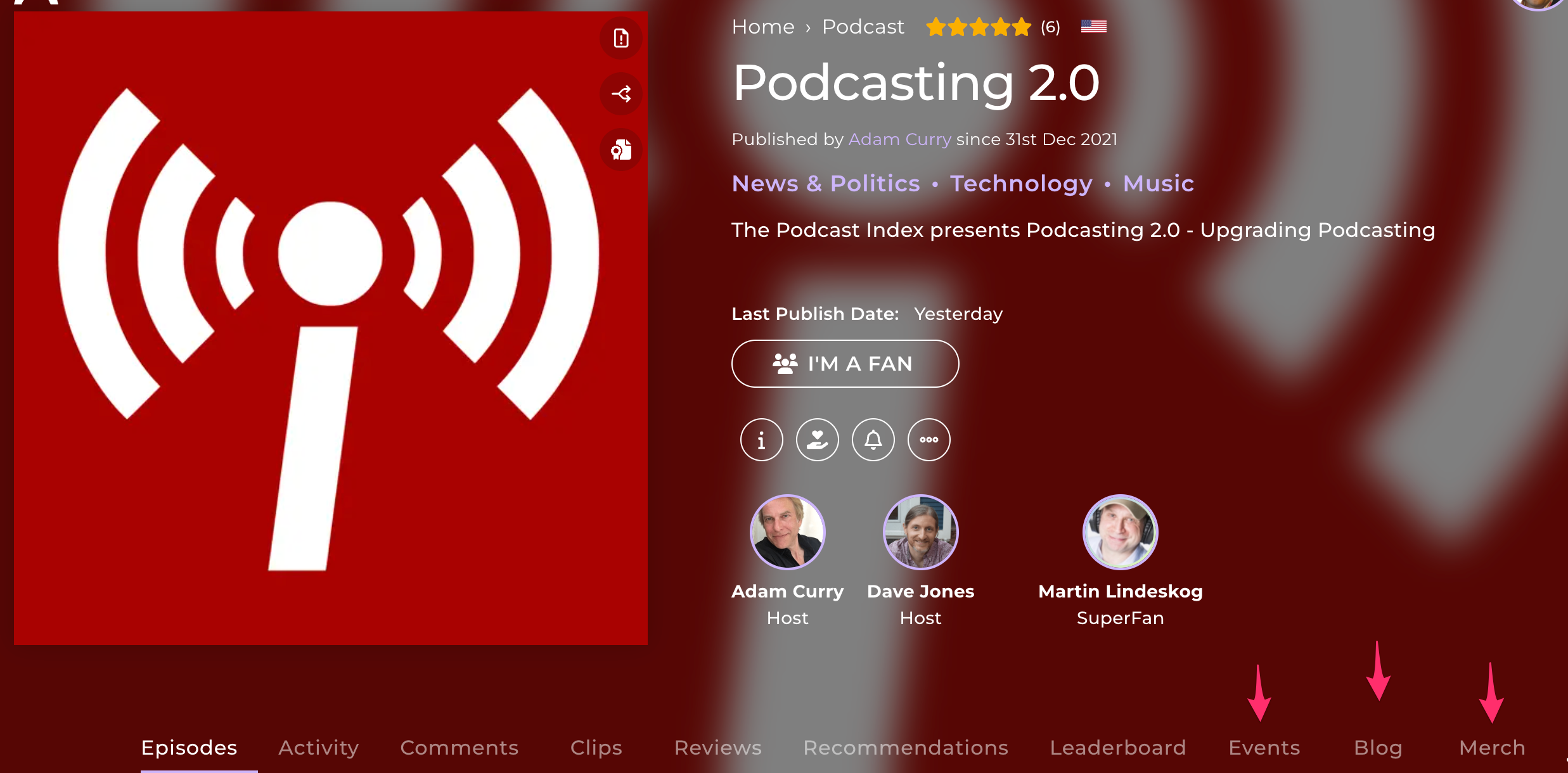This screenshot has width=1568, height=773.
Task: Click the Podcasting 2.0 cover artwork
Action: click(331, 328)
